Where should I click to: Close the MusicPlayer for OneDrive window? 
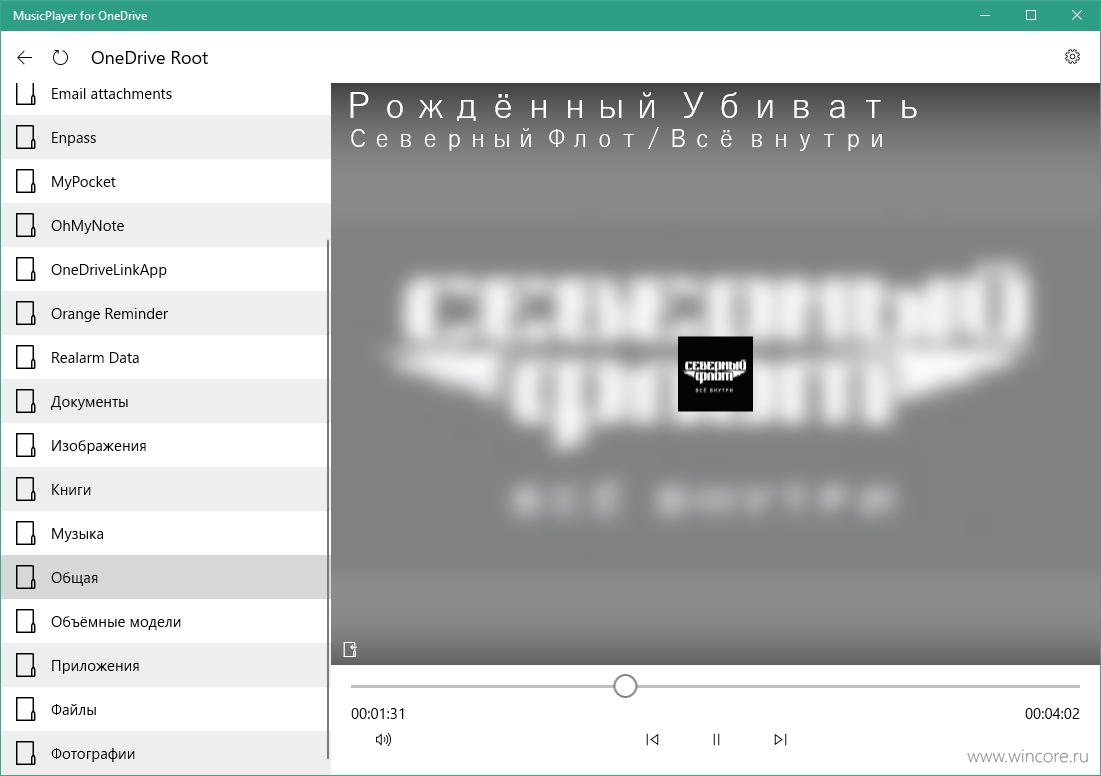(x=1076, y=15)
